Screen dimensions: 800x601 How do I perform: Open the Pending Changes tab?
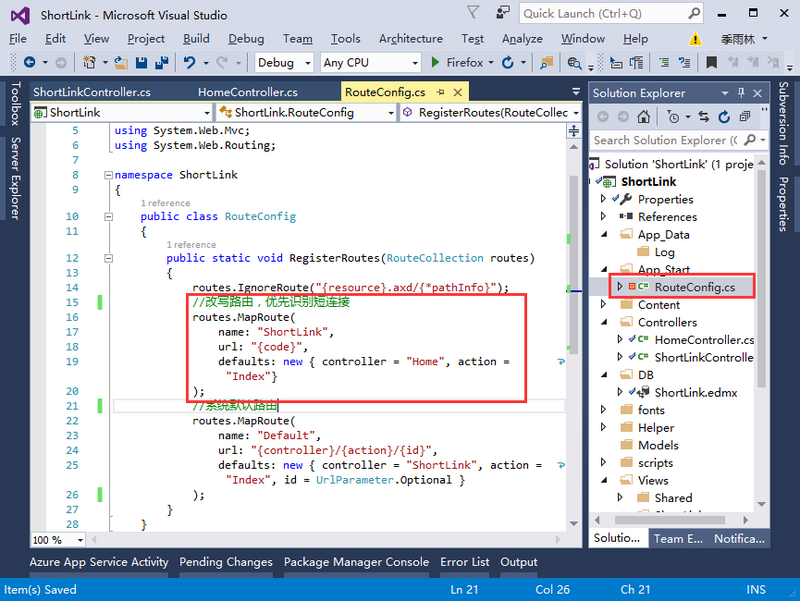226,562
